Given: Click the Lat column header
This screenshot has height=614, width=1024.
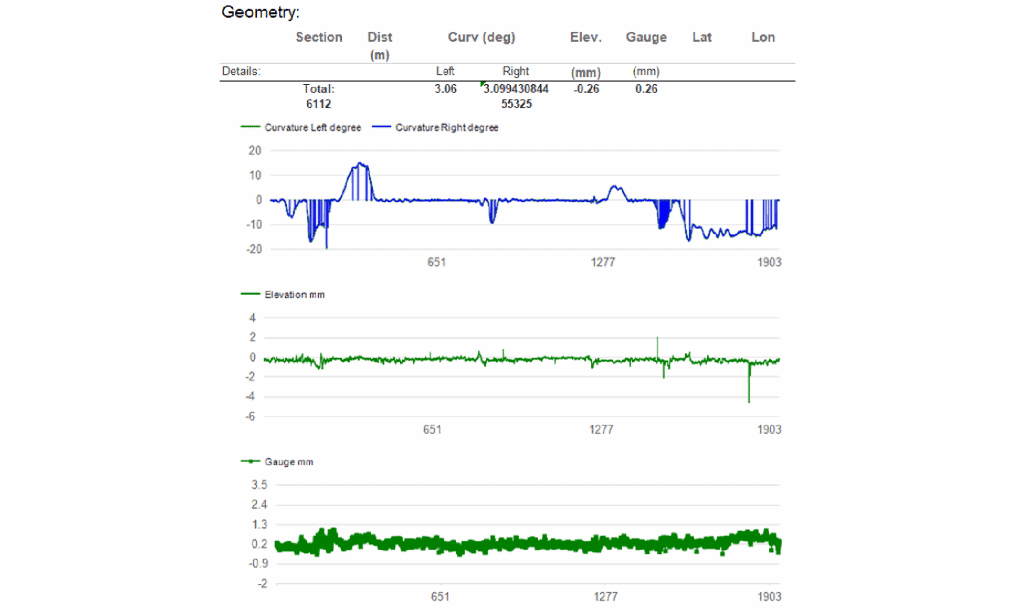Looking at the screenshot, I should point(702,38).
